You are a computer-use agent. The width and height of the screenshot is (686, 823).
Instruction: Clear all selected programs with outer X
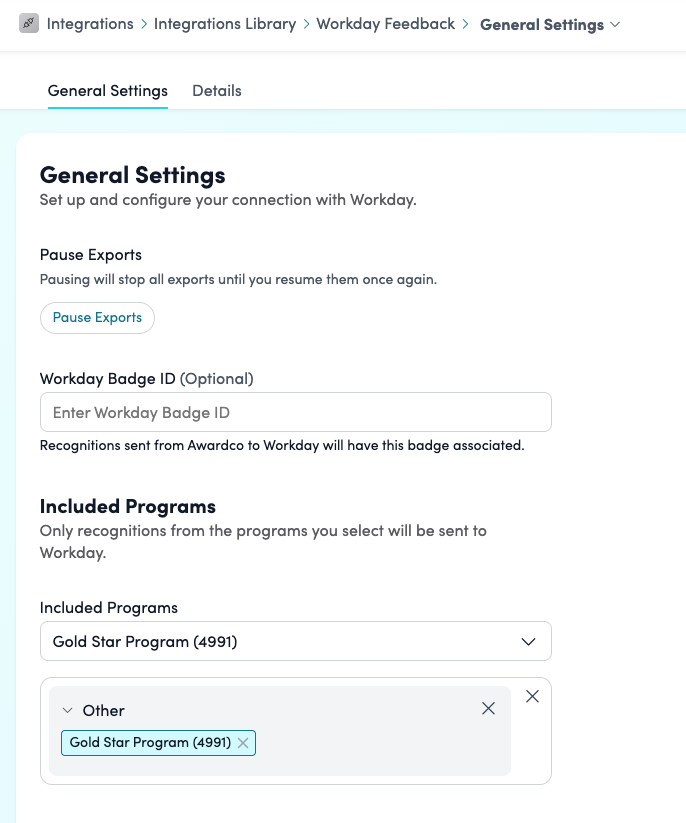532,697
